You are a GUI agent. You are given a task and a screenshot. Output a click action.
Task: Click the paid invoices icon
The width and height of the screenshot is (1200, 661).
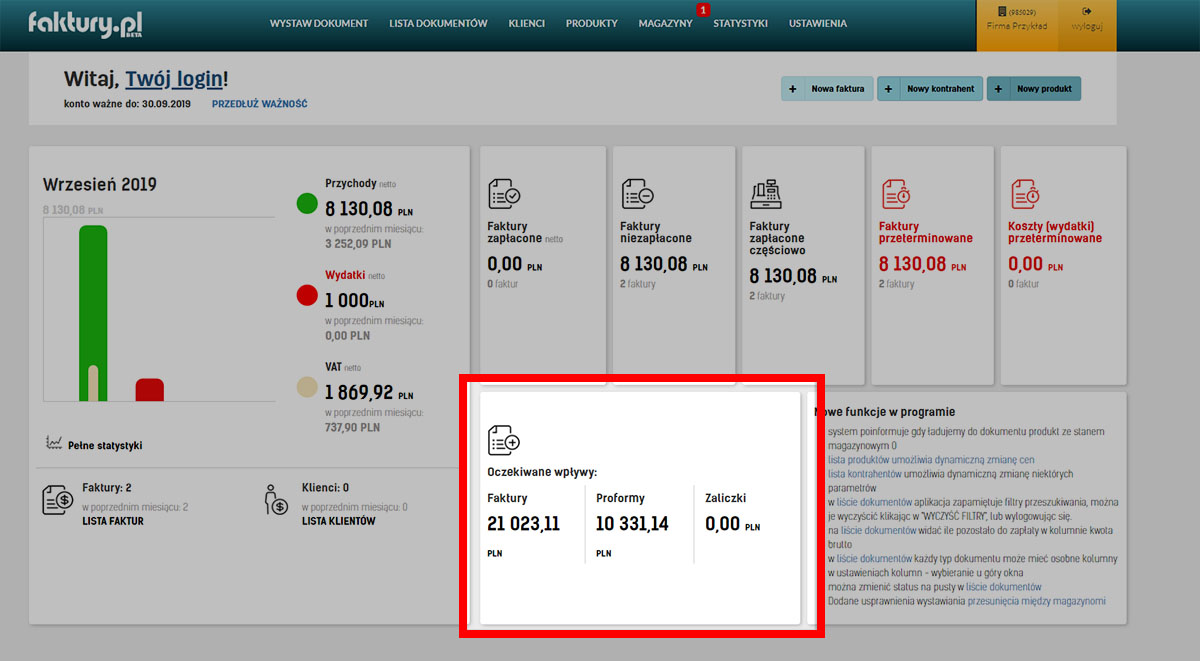(x=504, y=194)
